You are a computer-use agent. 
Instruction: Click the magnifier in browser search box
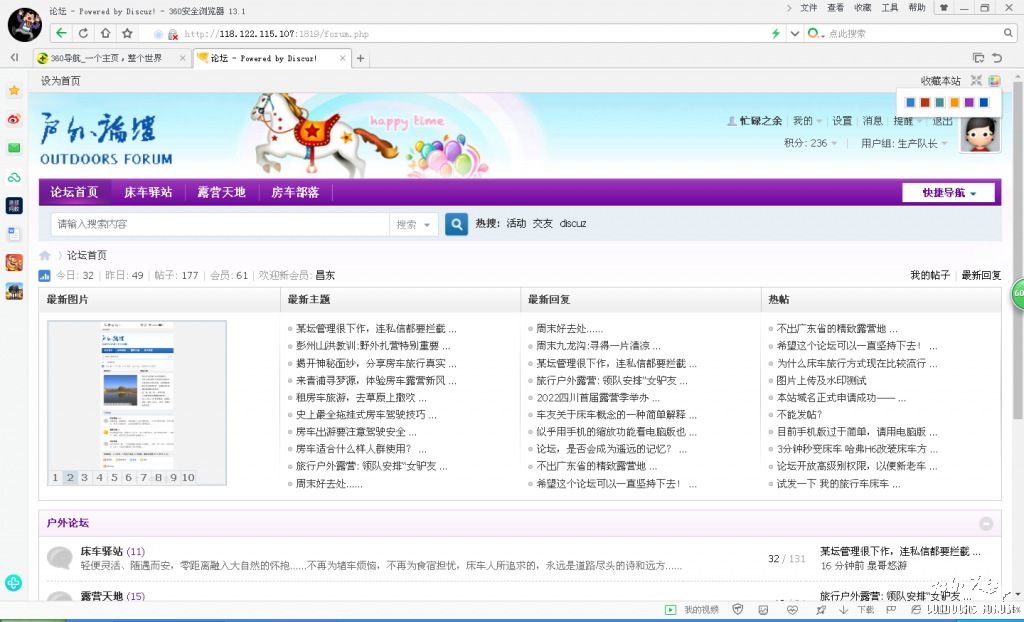tap(1008, 33)
